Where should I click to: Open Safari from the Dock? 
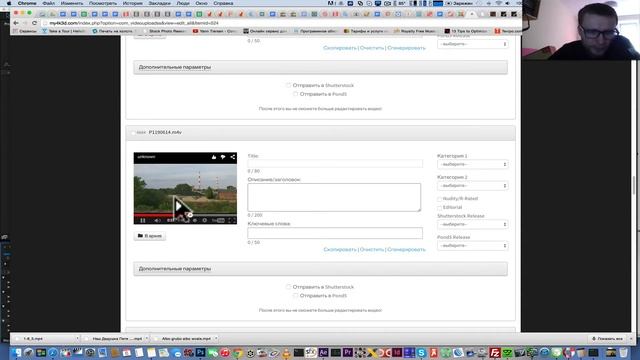pos(53,353)
